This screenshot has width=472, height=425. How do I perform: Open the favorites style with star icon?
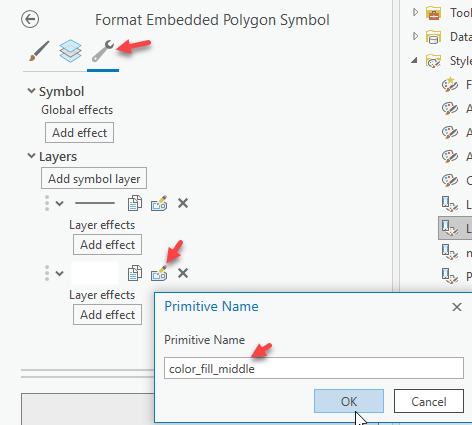(x=450, y=84)
